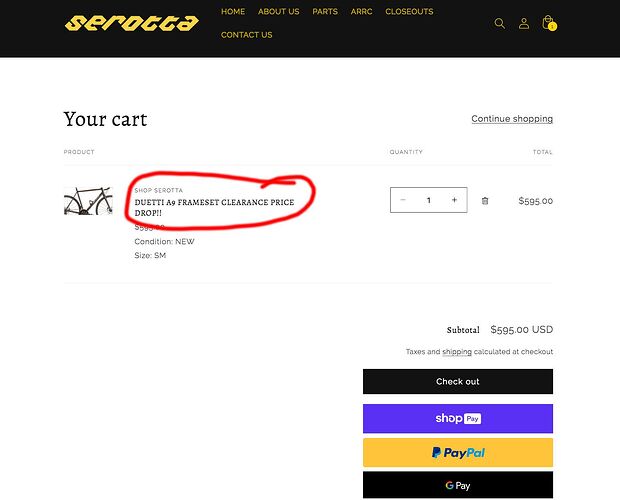Open the Duetti A9 Frameset product link
This screenshot has width=620, height=500.
point(214,207)
